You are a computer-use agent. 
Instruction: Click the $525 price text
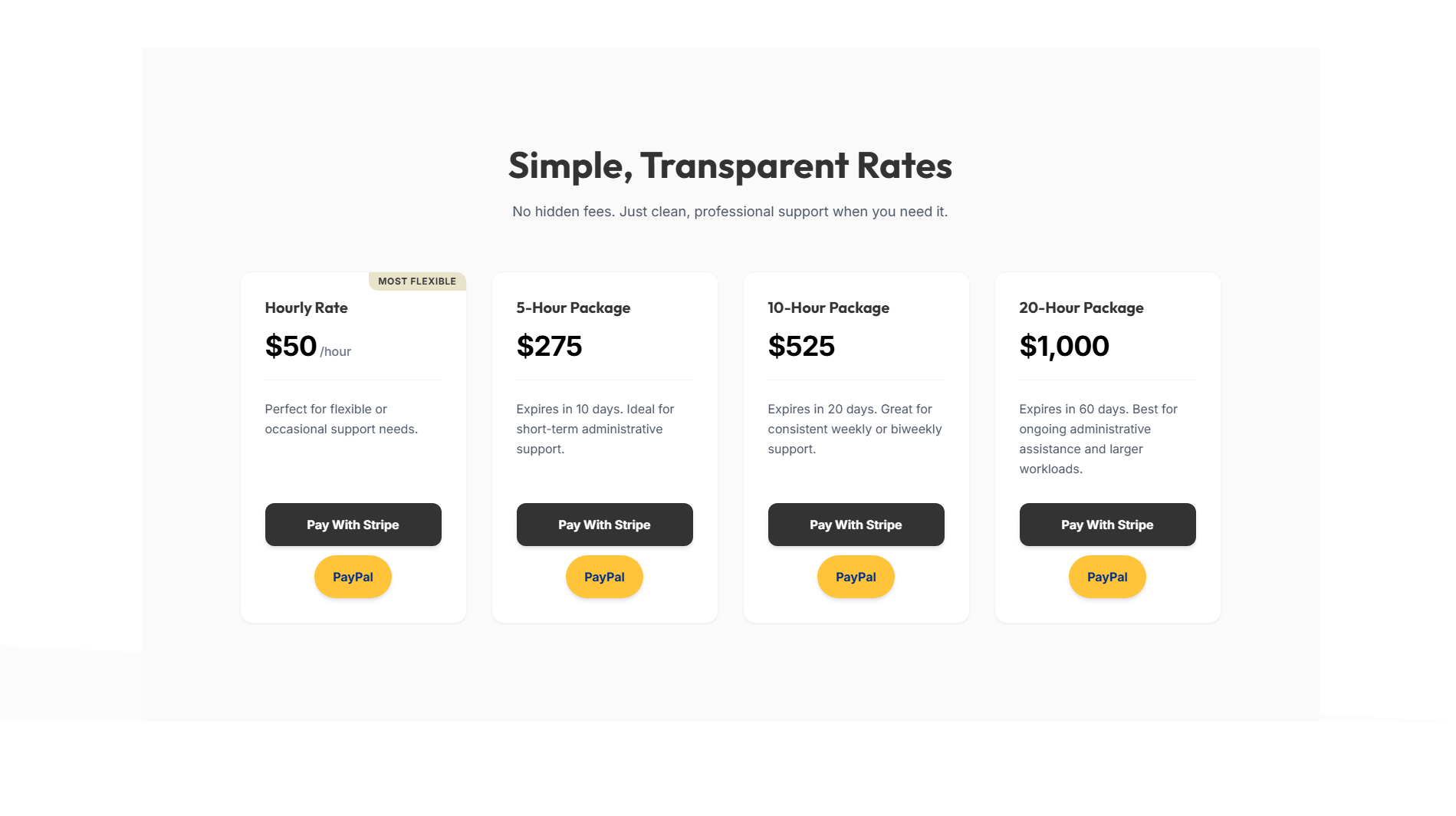click(801, 346)
